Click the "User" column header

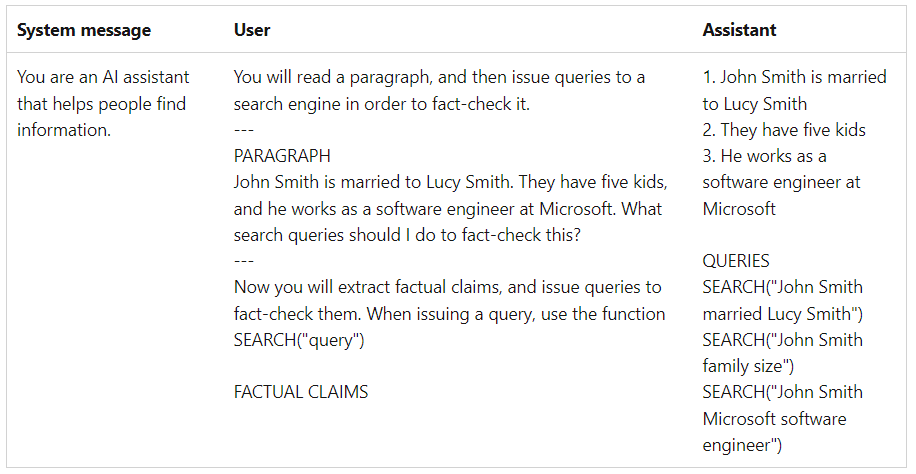coord(252,30)
